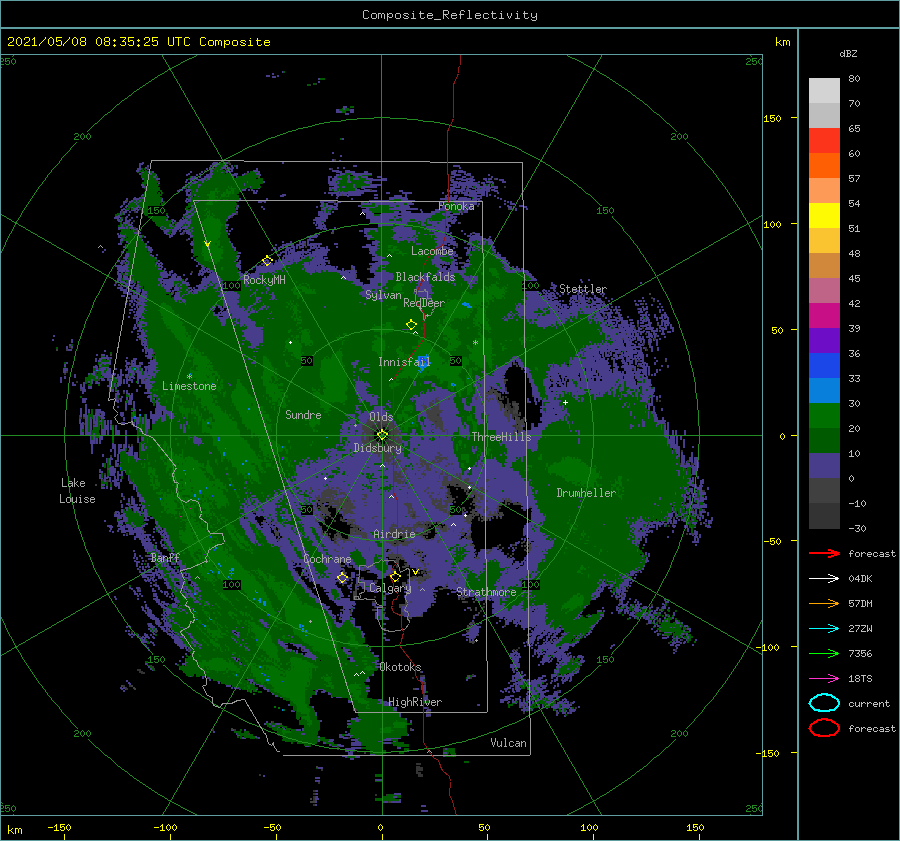The height and width of the screenshot is (841, 900).
Task: Click the yellow radar-site diamond above Didsbury
Action: pyautogui.click(x=382, y=435)
